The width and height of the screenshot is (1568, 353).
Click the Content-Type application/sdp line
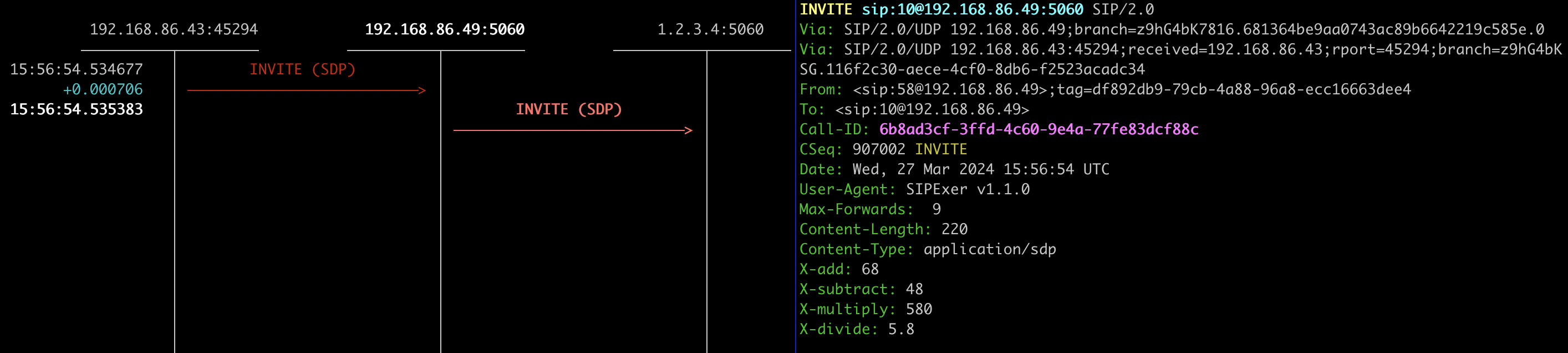[928, 249]
